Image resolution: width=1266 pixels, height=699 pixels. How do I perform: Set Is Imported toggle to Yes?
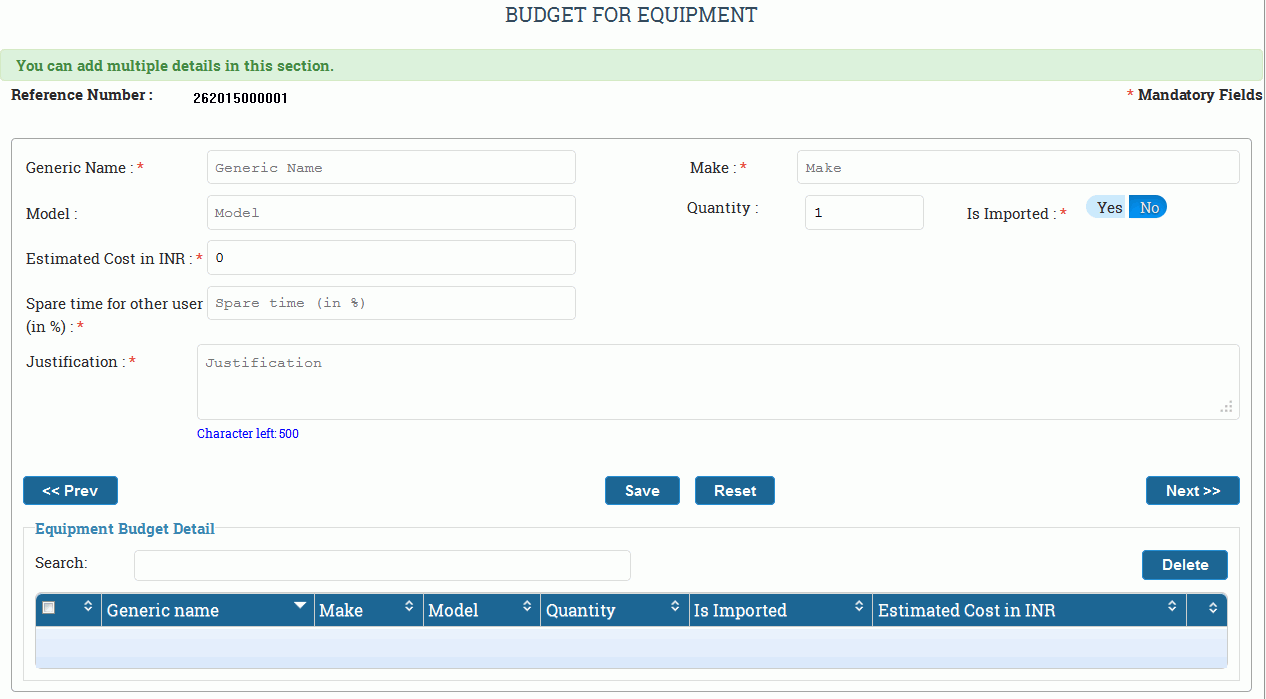[x=1109, y=208]
